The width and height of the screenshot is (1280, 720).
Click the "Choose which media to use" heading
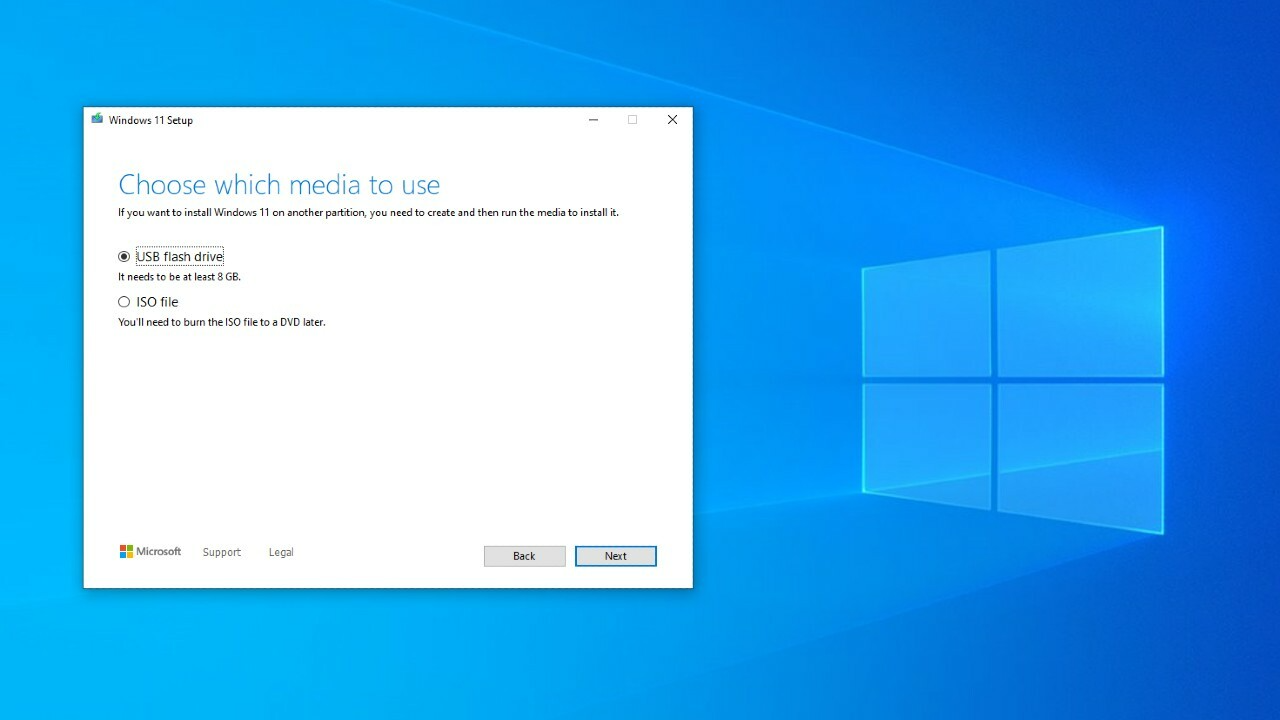pos(279,185)
